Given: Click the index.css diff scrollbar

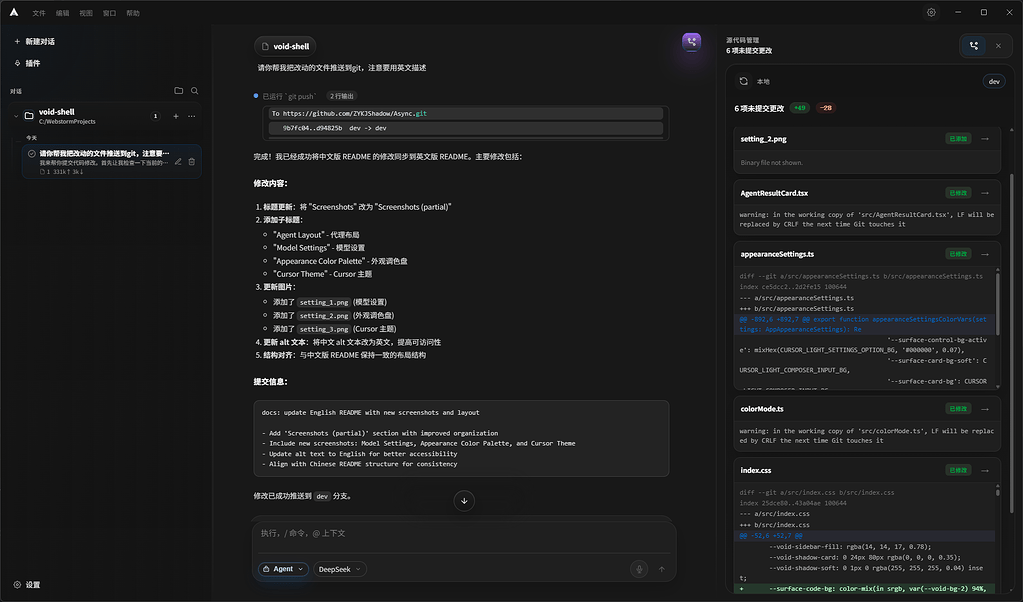Looking at the screenshot, I should click(998, 490).
